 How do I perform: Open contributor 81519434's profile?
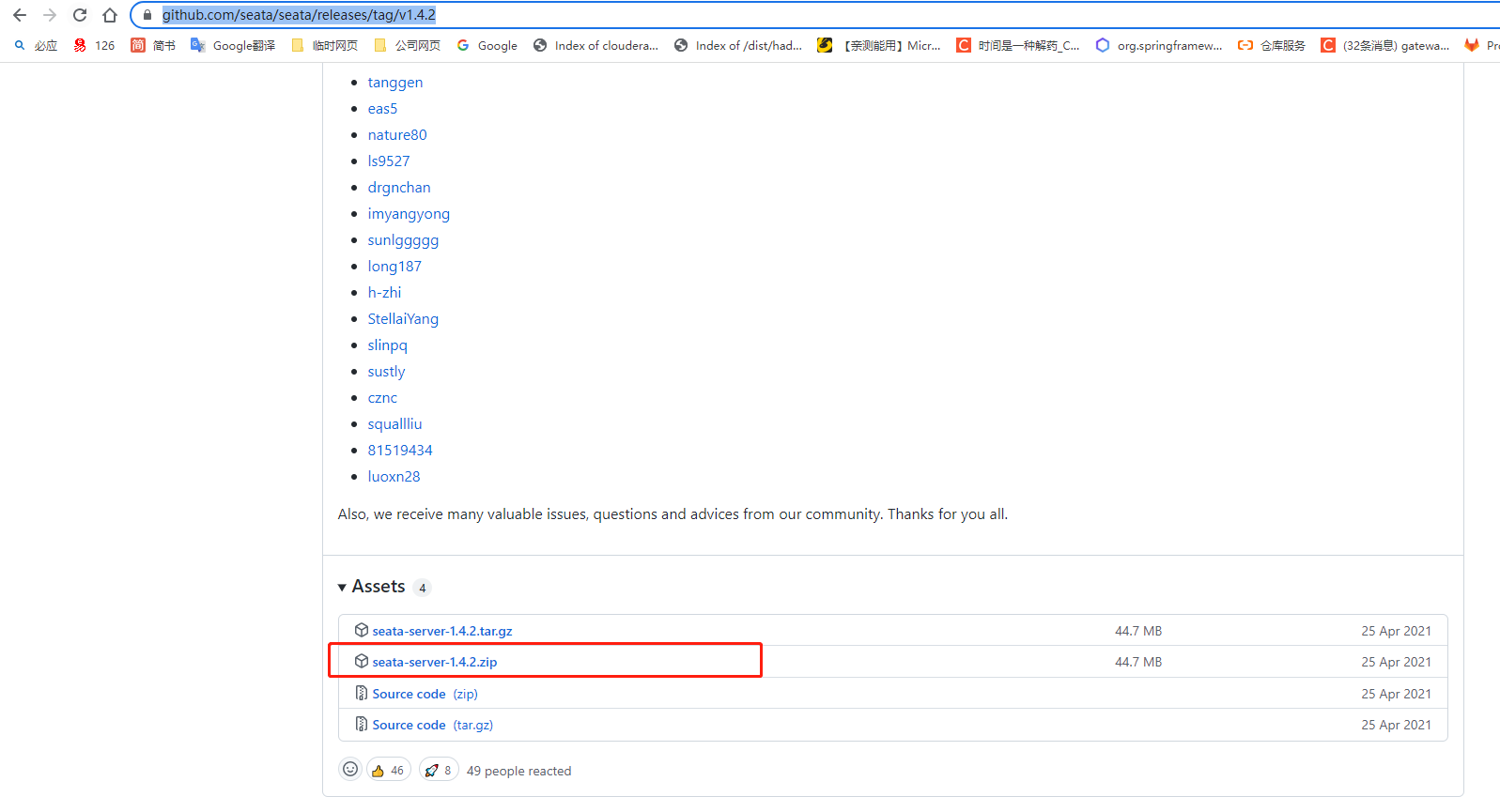(x=400, y=451)
